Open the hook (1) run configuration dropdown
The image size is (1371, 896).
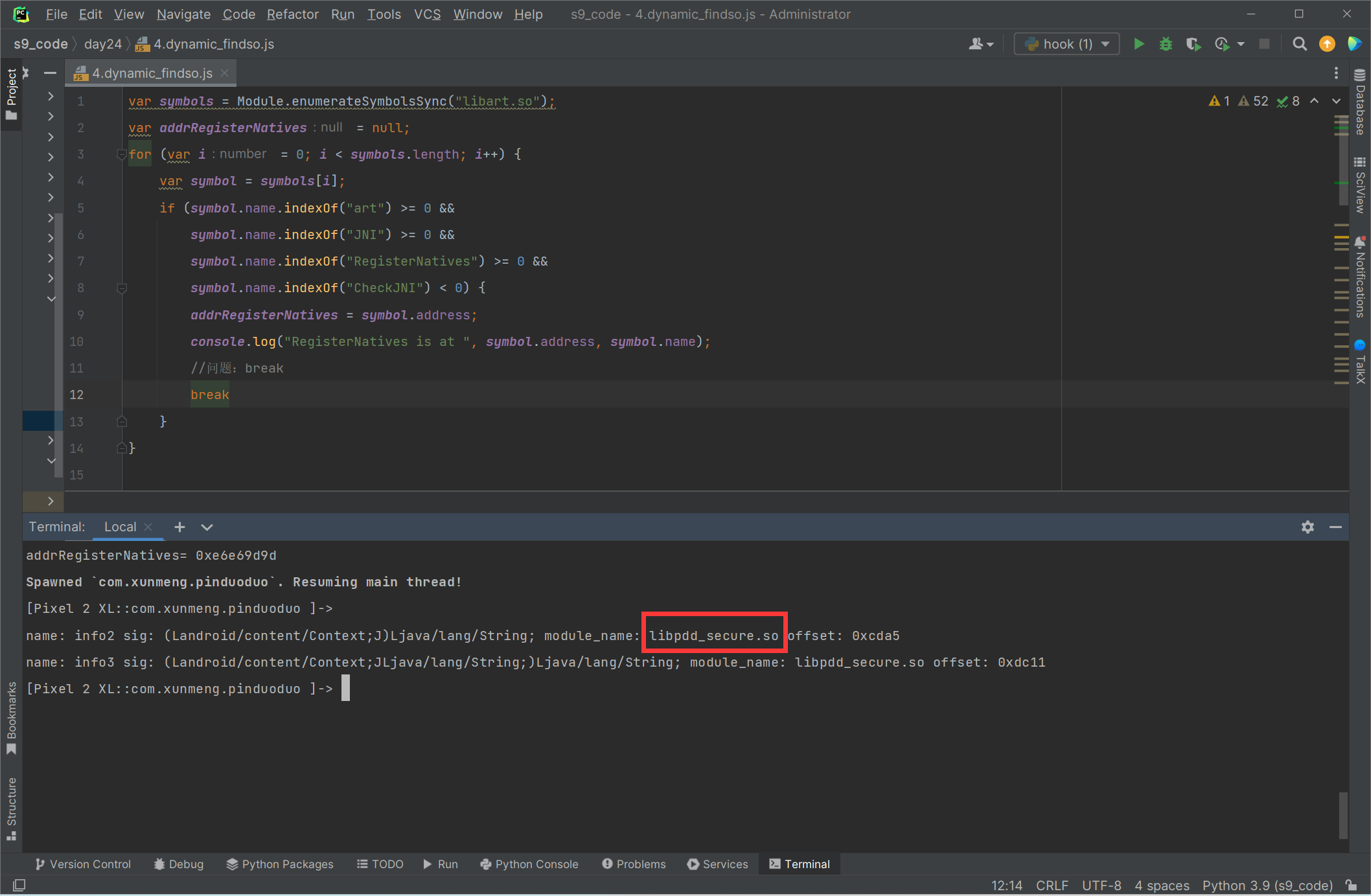click(1066, 44)
